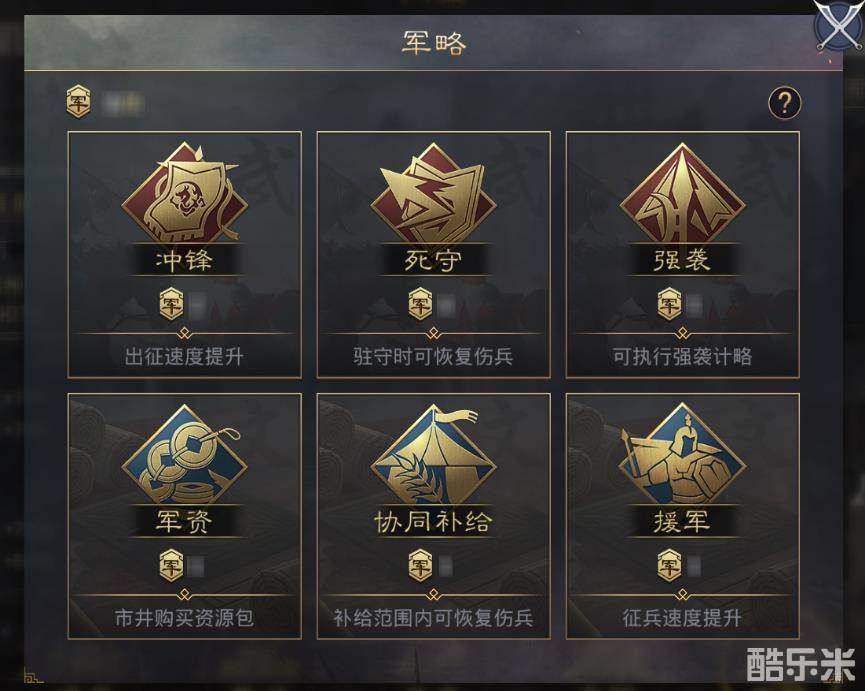
Task: Select the 军资 coins icon
Action: [x=185, y=454]
